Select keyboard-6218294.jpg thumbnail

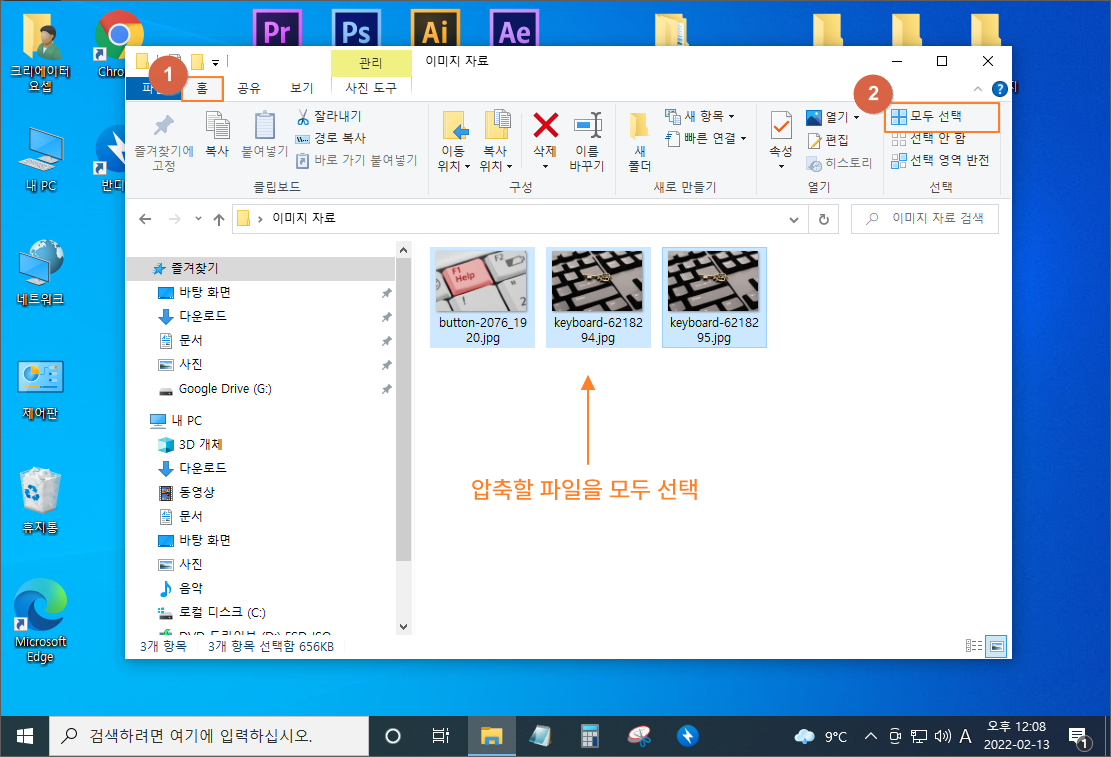coord(598,297)
